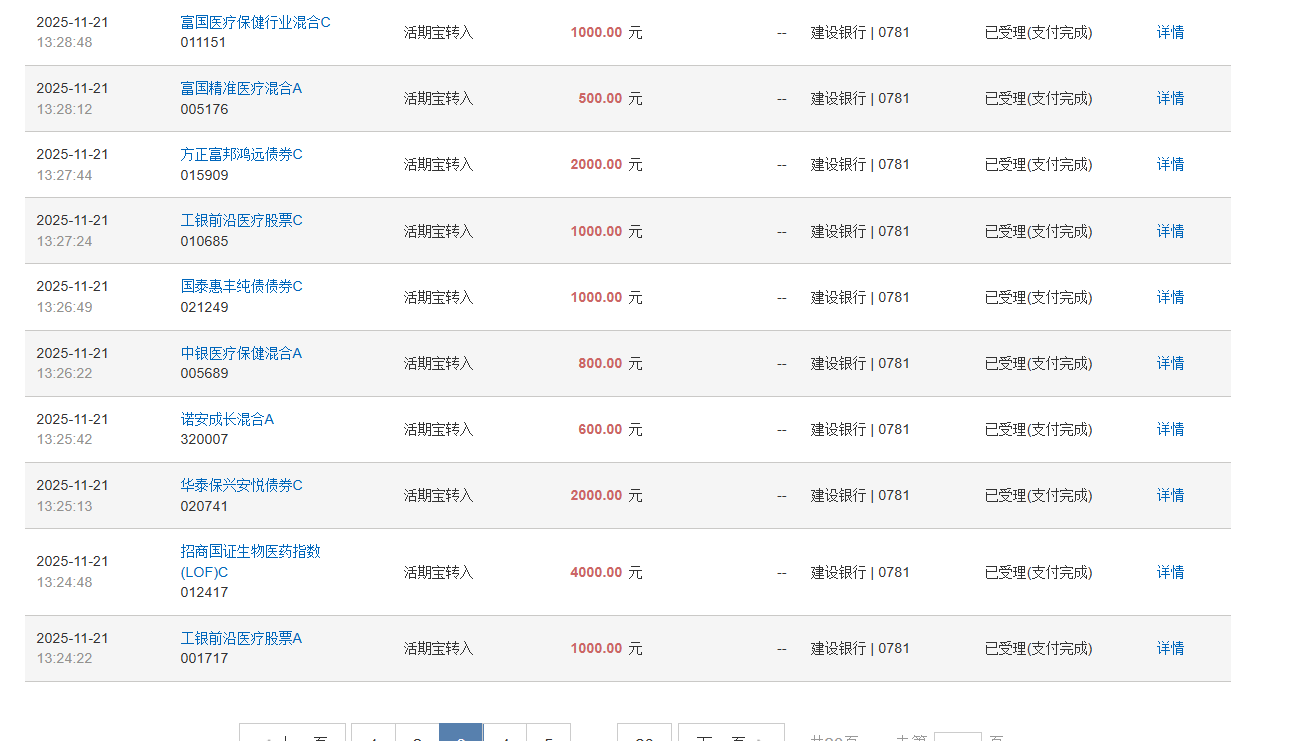This screenshot has height=741, width=1299.
Task: Click 1000.00 amount in 工银前沿医疗股票A row
Action: [596, 648]
